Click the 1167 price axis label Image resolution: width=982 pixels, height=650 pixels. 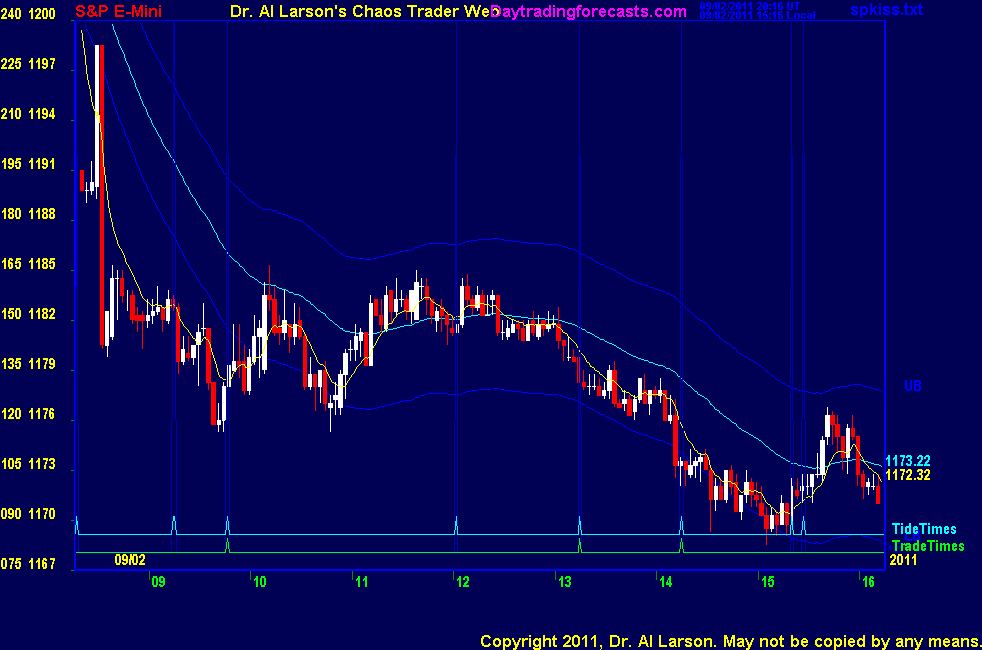[x=42, y=564]
